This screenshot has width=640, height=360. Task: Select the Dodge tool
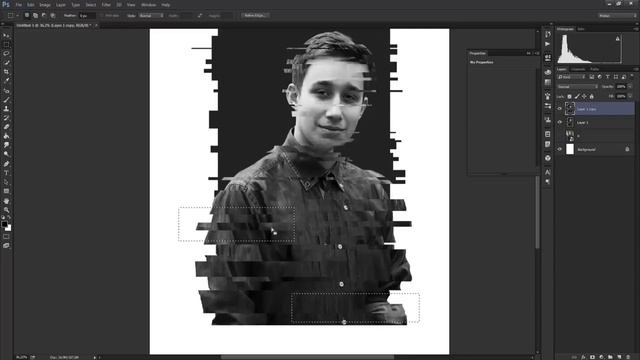6,154
